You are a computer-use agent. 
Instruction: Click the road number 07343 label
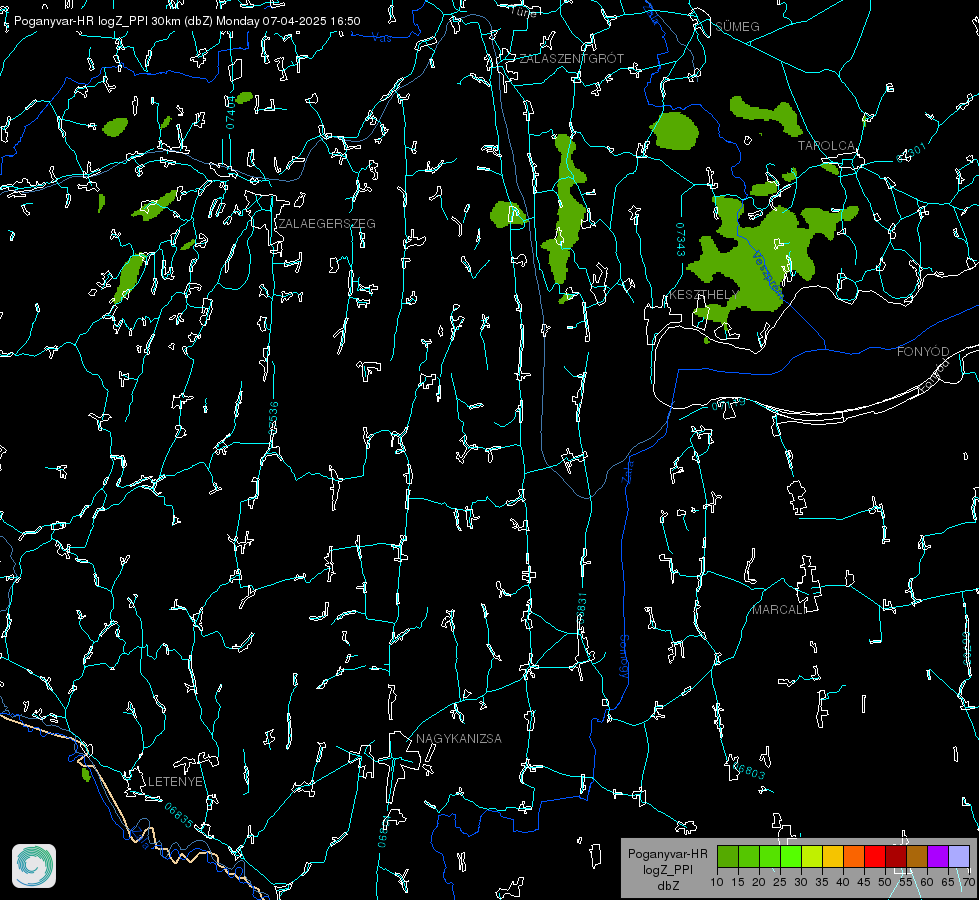click(x=681, y=239)
